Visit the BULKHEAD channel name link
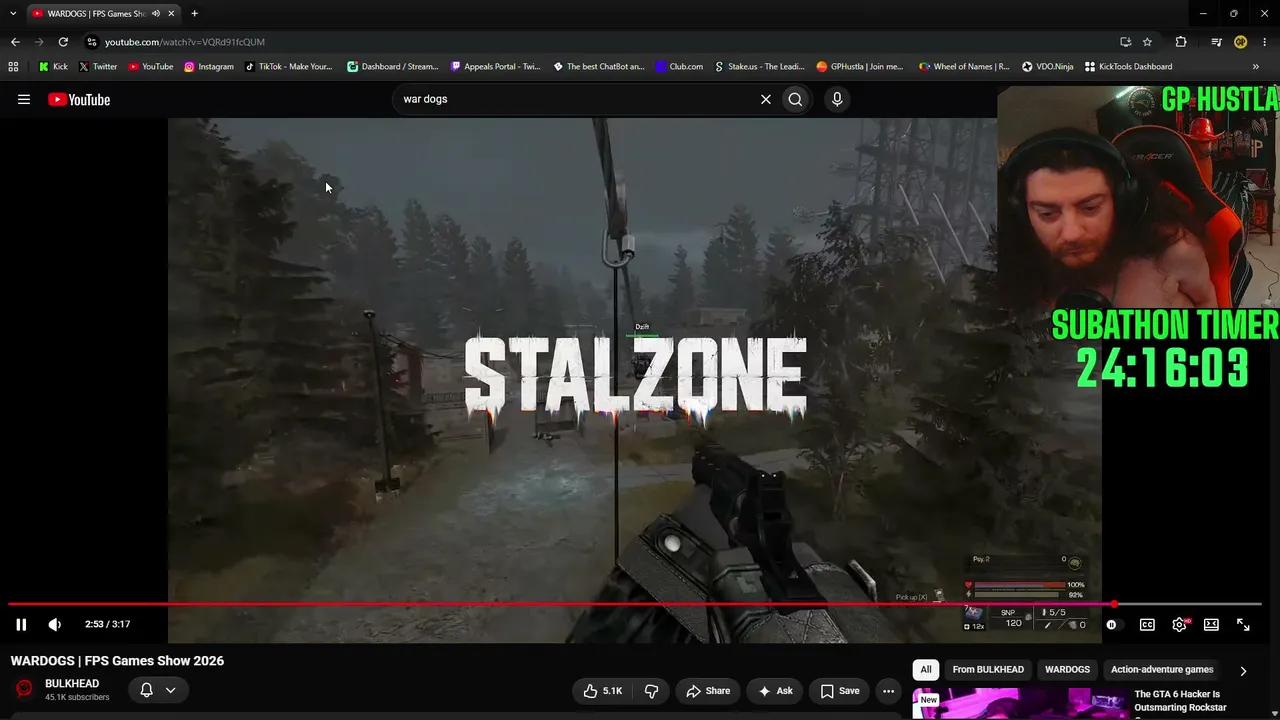 pyautogui.click(x=72, y=684)
